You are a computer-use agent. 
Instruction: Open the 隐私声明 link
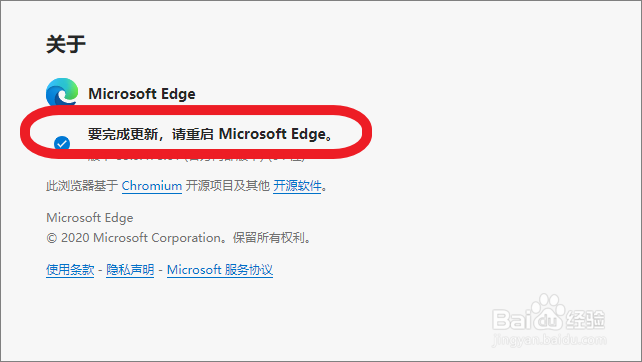click(130, 270)
